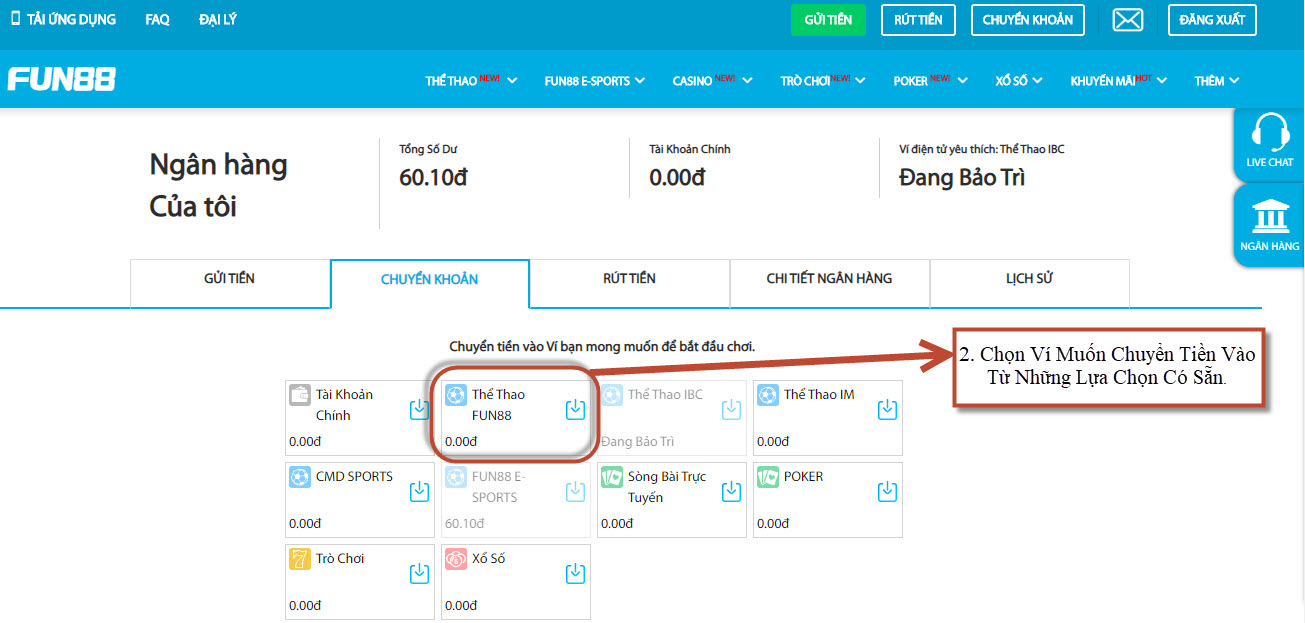Click the Tổng Số Dư amount 60.10đ
1305x623 pixels.
(433, 178)
